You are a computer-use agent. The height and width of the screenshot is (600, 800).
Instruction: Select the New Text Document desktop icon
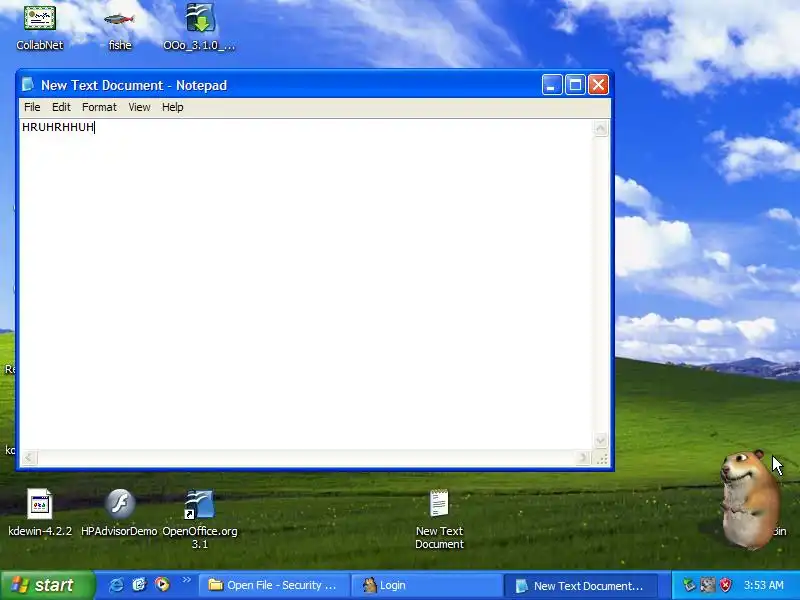(439, 518)
